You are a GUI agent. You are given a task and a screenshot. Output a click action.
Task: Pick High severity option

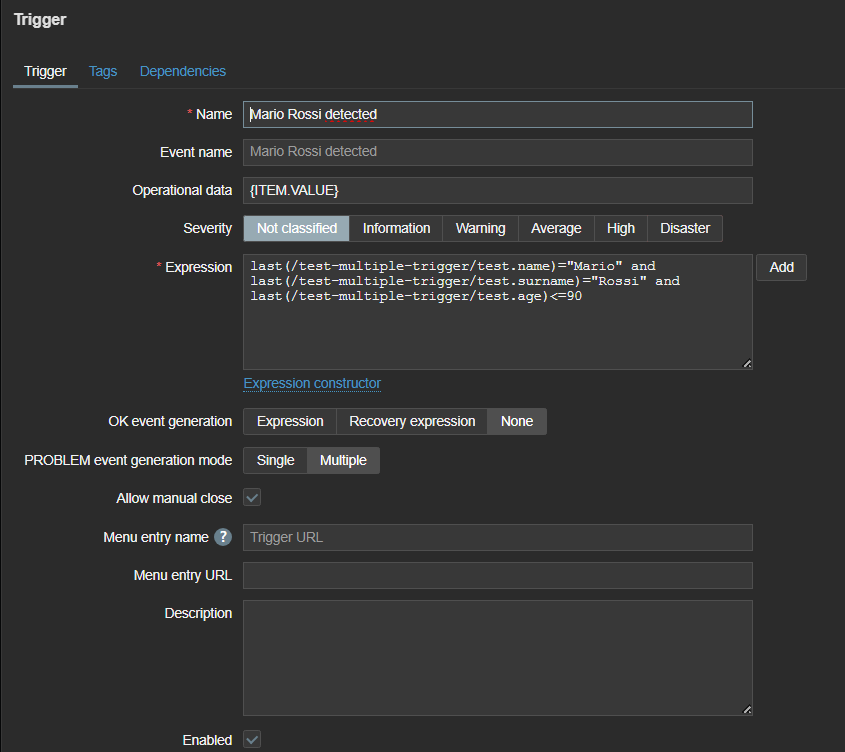click(x=621, y=228)
